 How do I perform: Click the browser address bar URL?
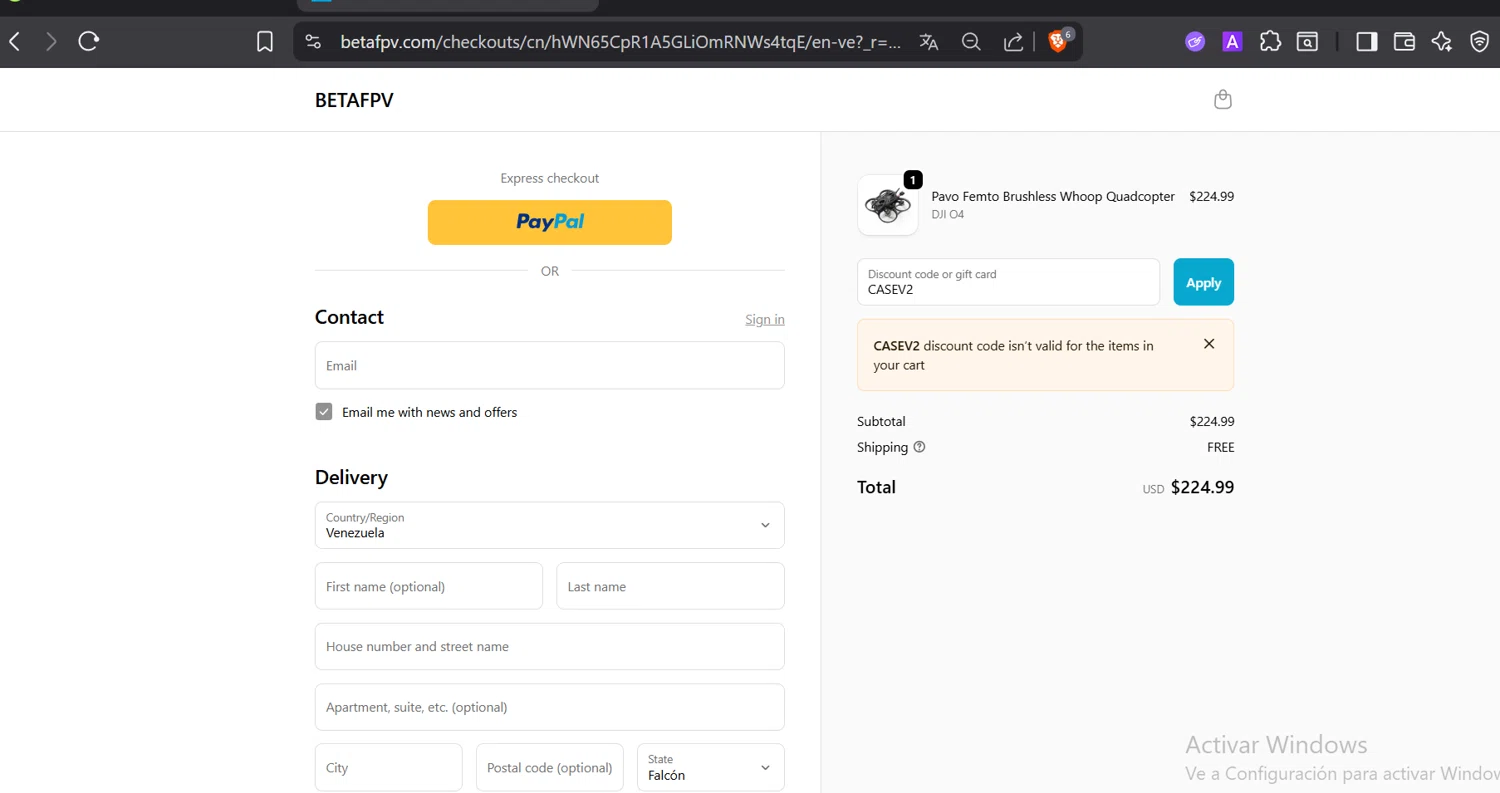(620, 42)
